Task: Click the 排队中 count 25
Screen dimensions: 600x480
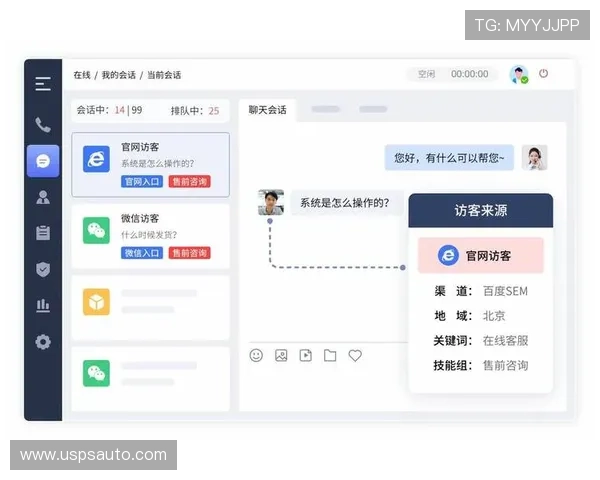Action: [x=214, y=111]
